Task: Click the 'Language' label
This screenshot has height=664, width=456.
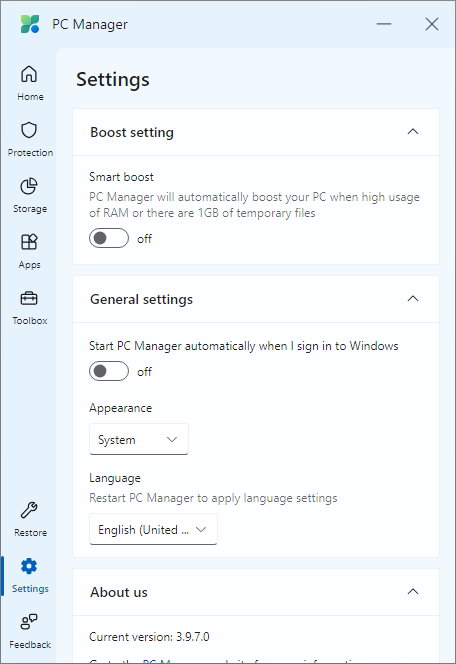Action: click(115, 478)
